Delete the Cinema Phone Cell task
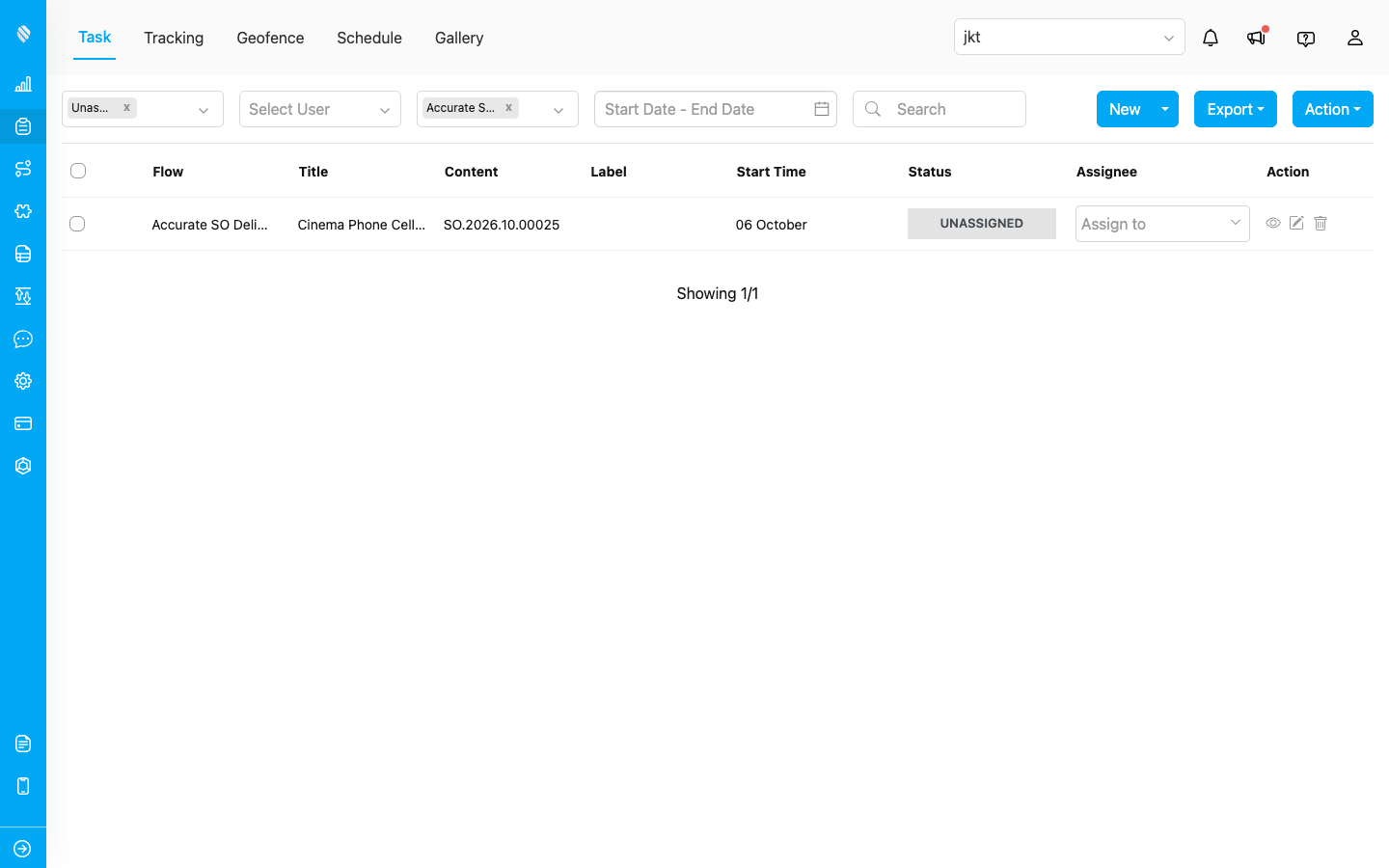Image resolution: width=1389 pixels, height=868 pixels. pos(1321,223)
